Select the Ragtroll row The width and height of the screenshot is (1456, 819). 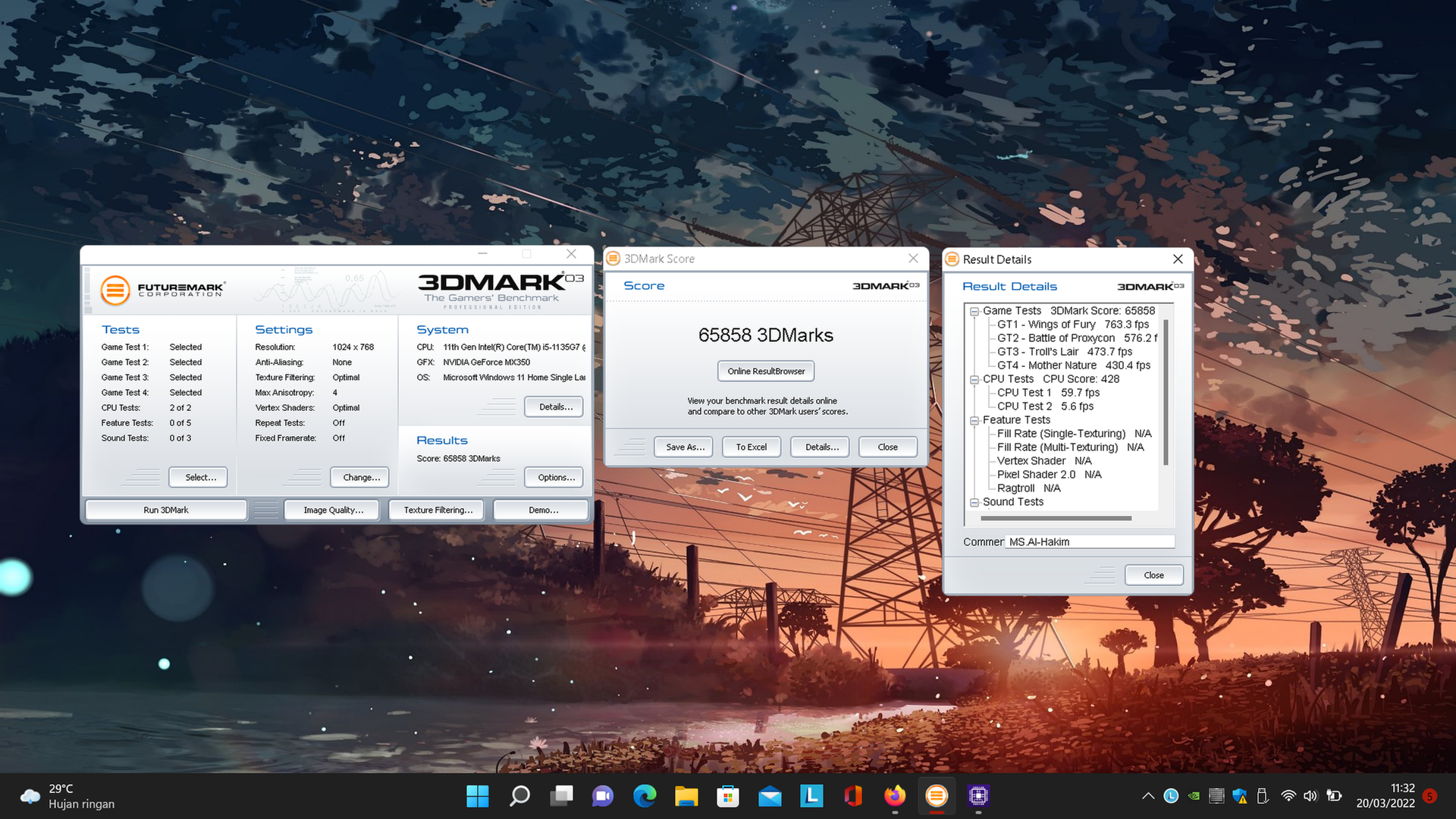[x=1028, y=488]
